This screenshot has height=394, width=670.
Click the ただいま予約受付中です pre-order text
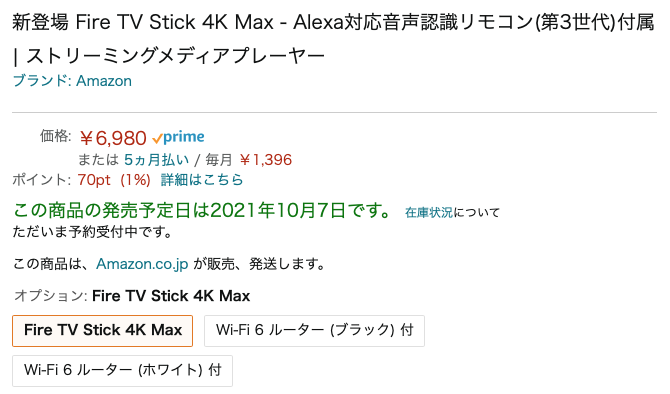coord(92,232)
